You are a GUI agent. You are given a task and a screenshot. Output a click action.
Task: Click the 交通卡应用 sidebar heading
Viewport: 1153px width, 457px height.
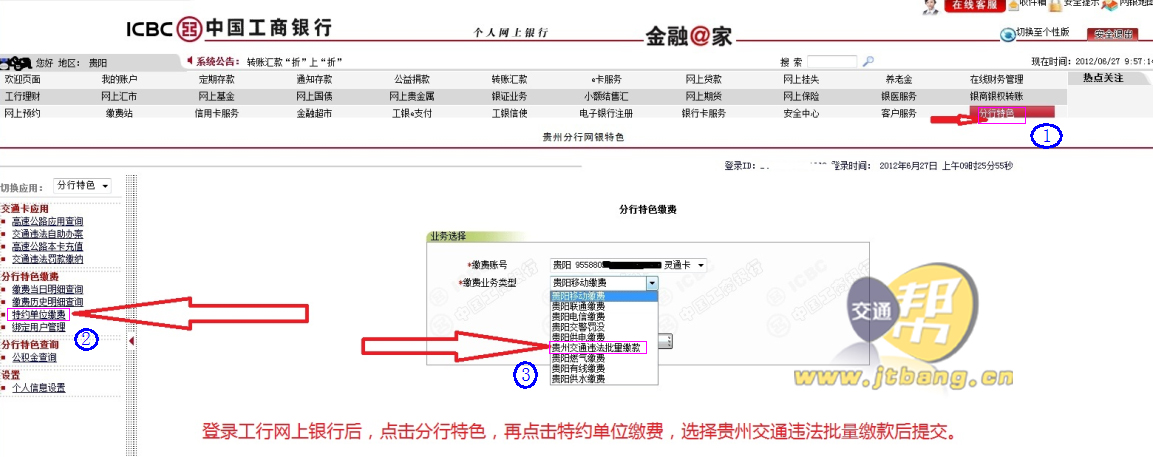tap(25, 208)
